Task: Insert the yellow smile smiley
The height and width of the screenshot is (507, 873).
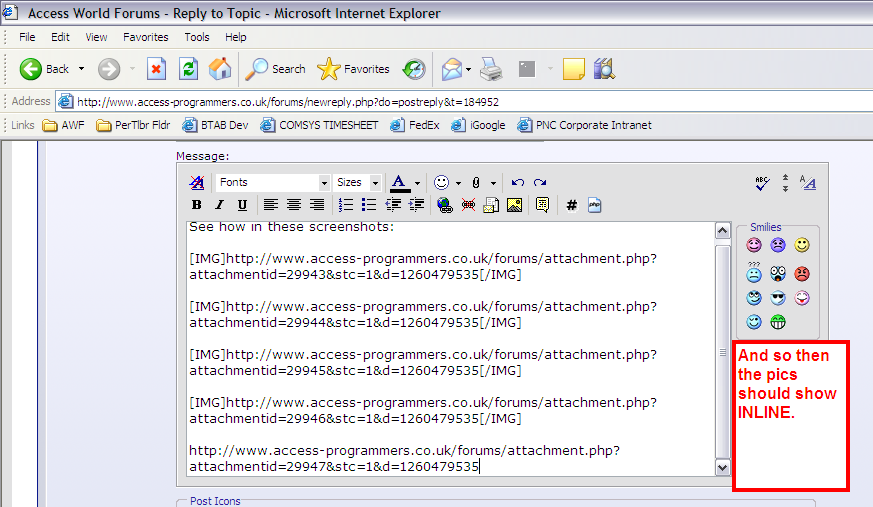Action: 802,245
